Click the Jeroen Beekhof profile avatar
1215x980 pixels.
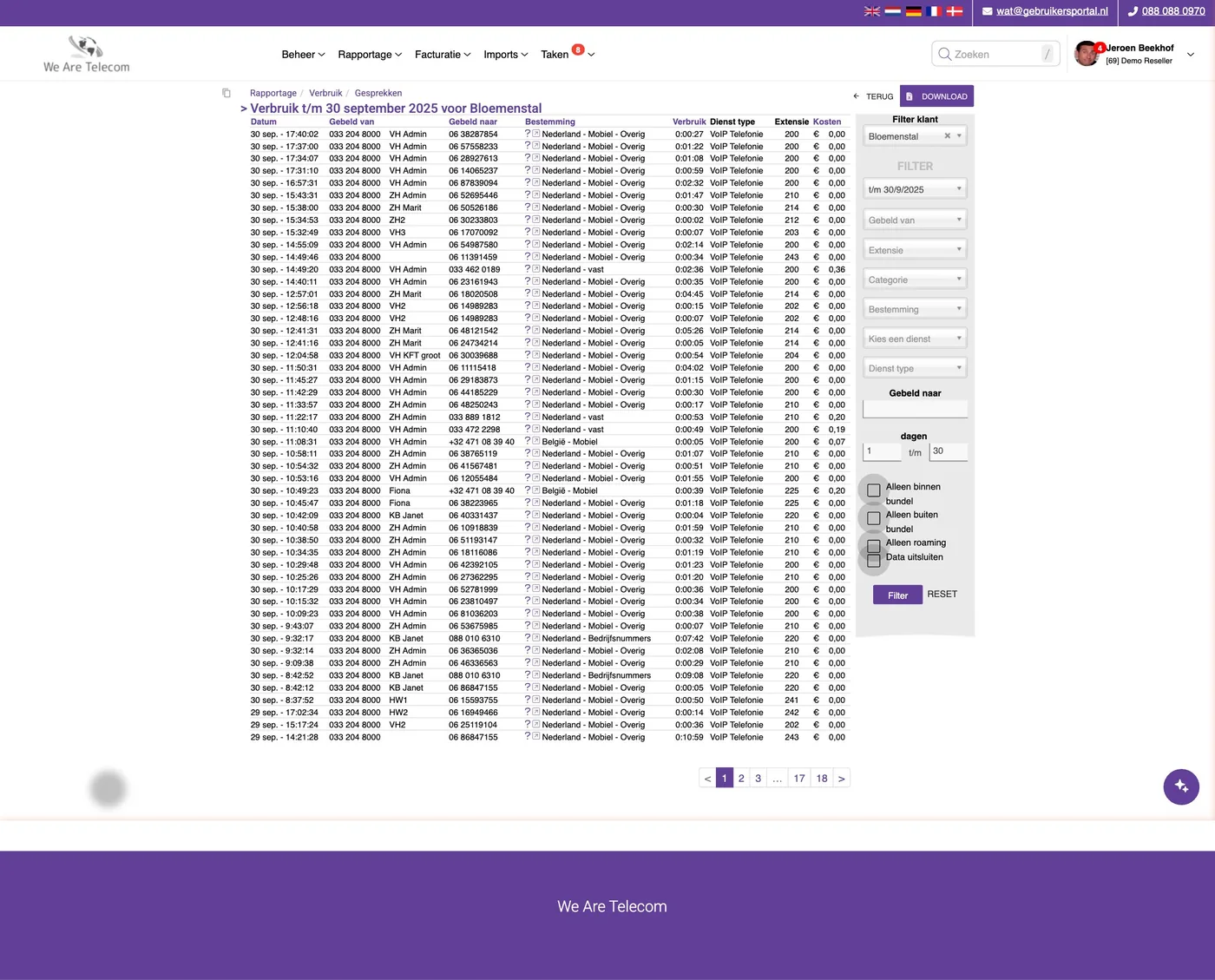pyautogui.click(x=1087, y=54)
